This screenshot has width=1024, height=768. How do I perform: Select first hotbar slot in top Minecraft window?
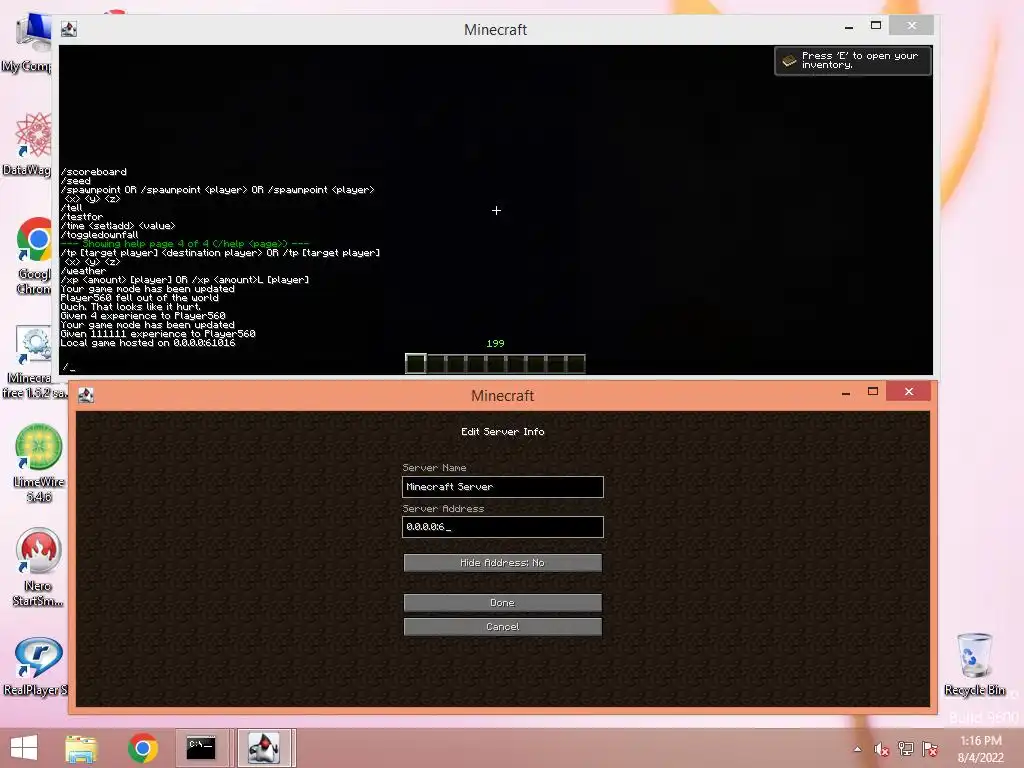[x=415, y=363]
